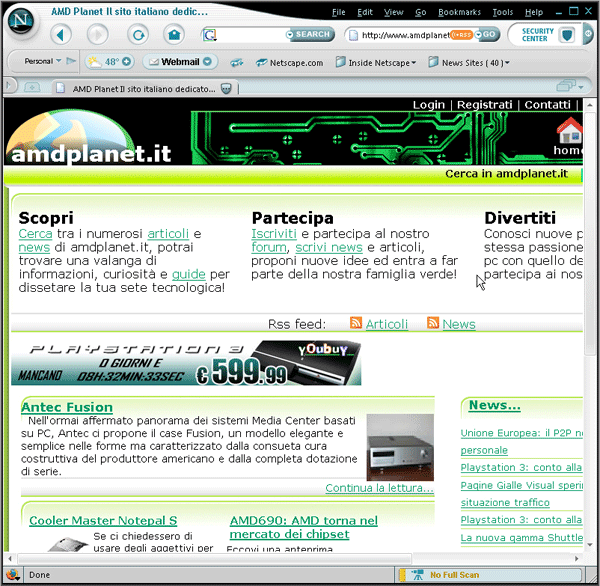600x586 pixels.
Task: Open the Security Center shield
Action: 566,35
